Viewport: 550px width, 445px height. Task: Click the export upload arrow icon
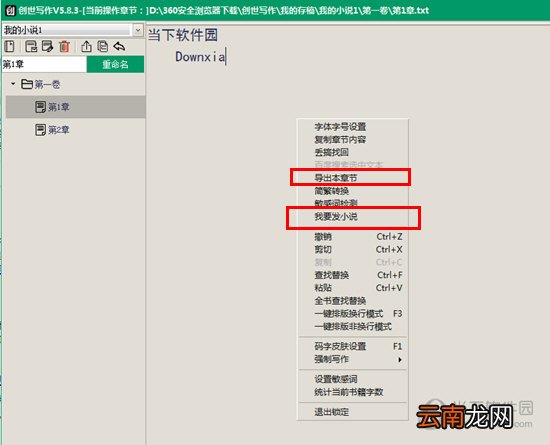[x=86, y=46]
